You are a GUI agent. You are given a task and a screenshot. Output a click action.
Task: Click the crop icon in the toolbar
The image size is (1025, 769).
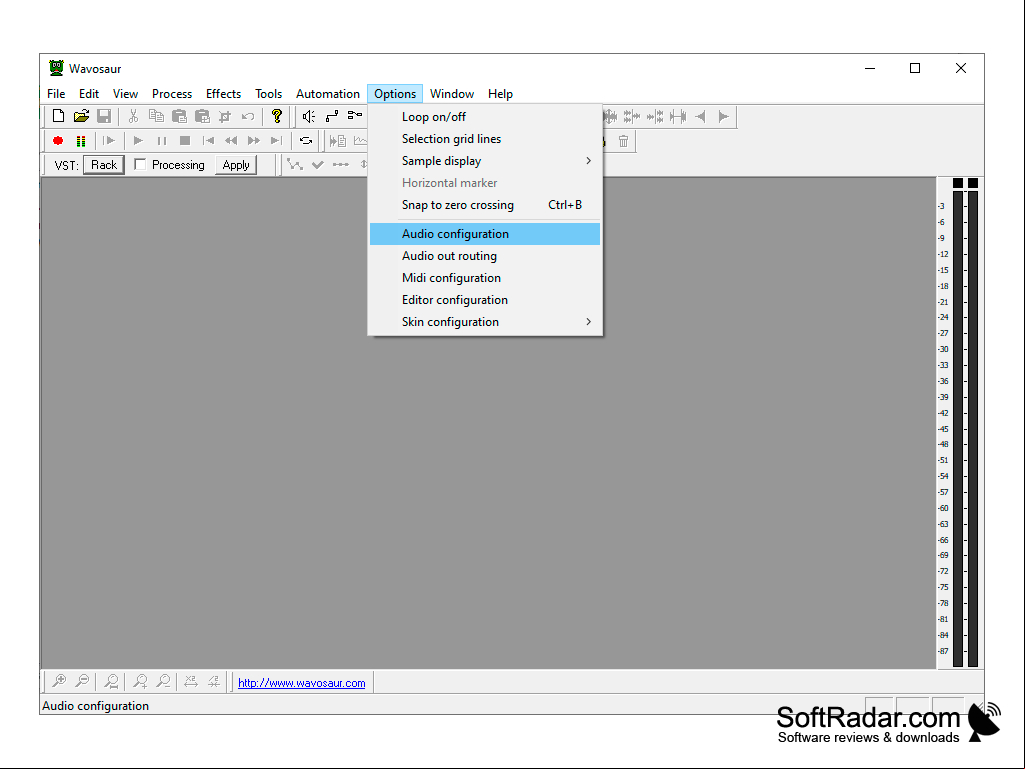tap(225, 116)
